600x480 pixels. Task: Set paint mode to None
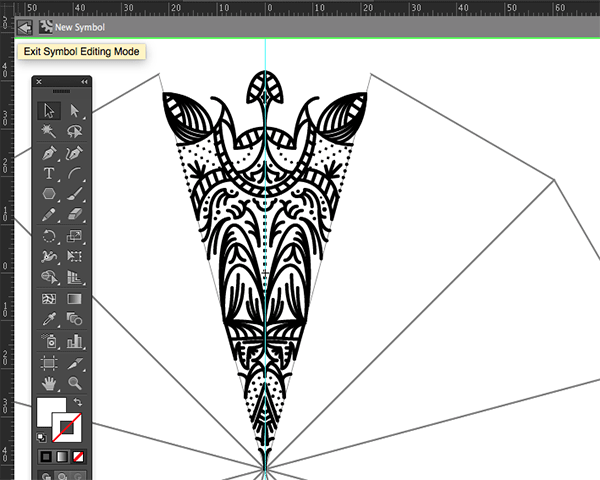point(79,456)
